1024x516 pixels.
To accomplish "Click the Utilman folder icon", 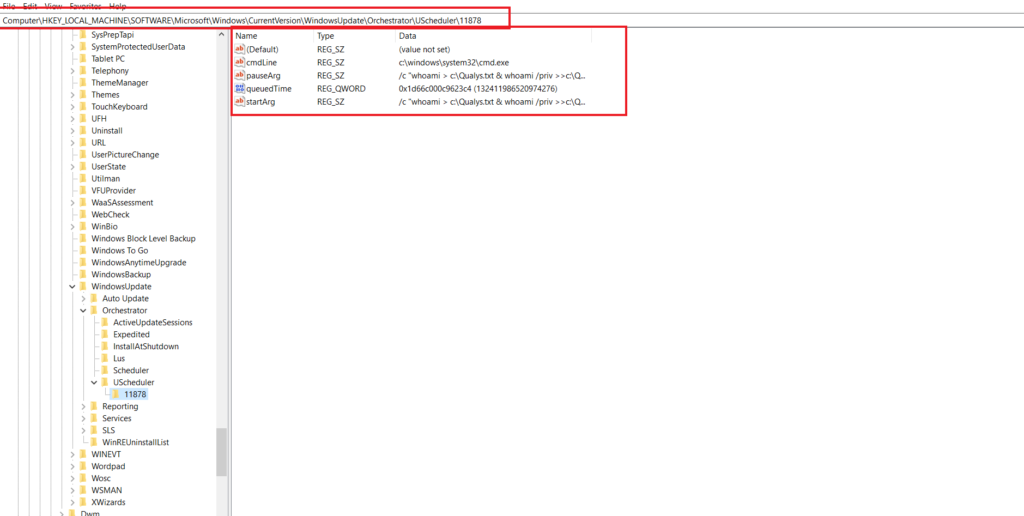I will [83, 178].
